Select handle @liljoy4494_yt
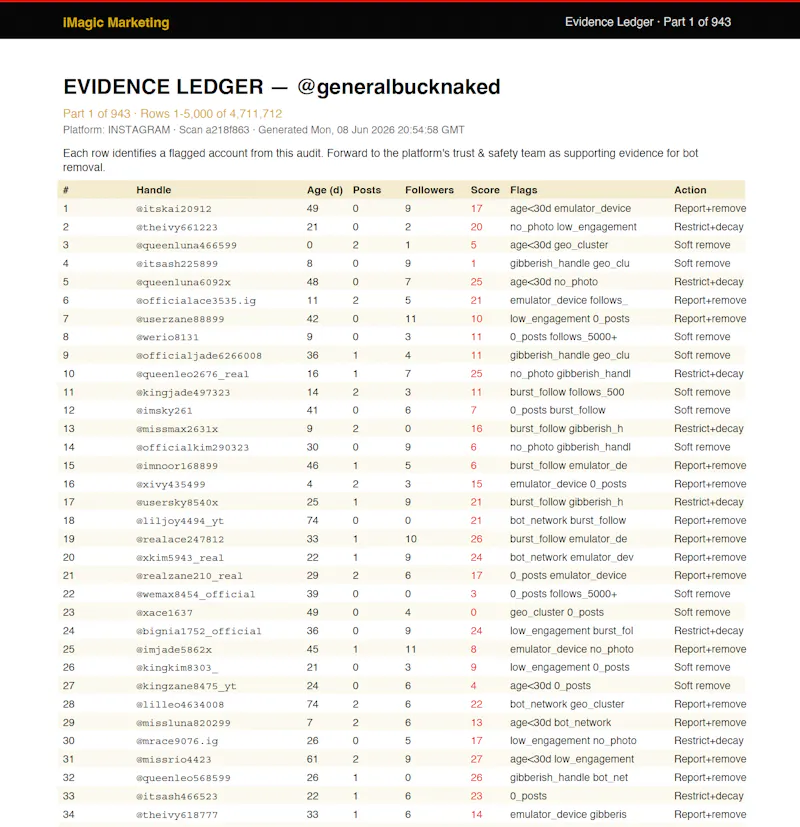This screenshot has height=827, width=800. point(180,521)
